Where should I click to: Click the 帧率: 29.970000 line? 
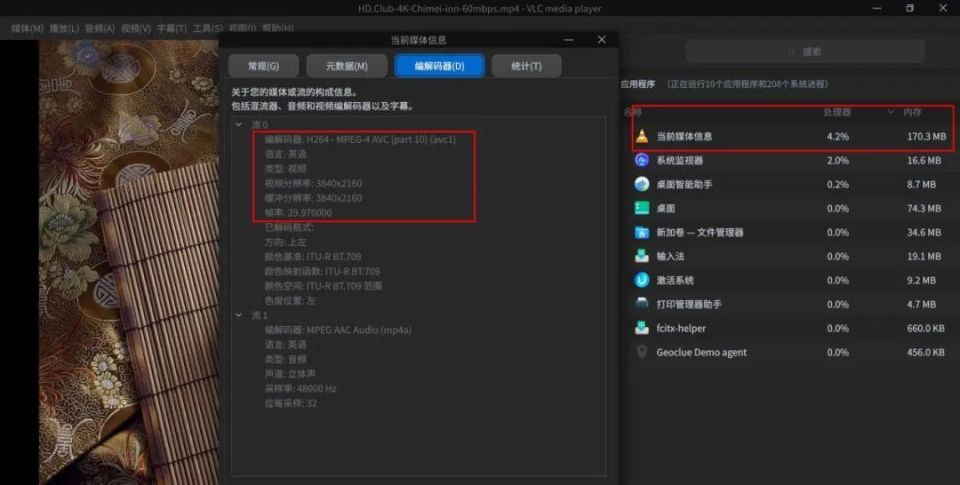[298, 212]
